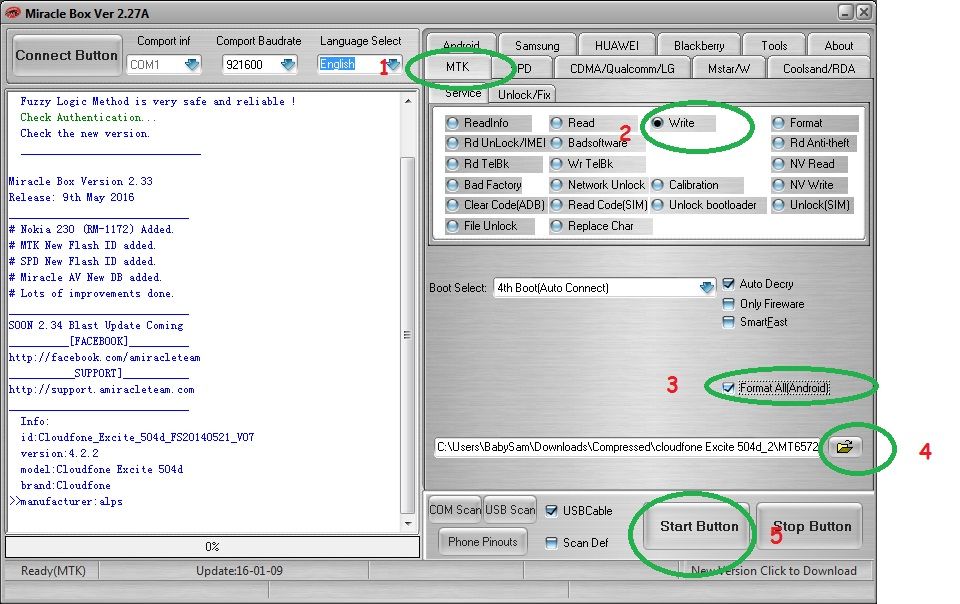Image resolution: width=960 pixels, height=604 pixels.
Task: Open the Samsung tab
Action: 537,46
